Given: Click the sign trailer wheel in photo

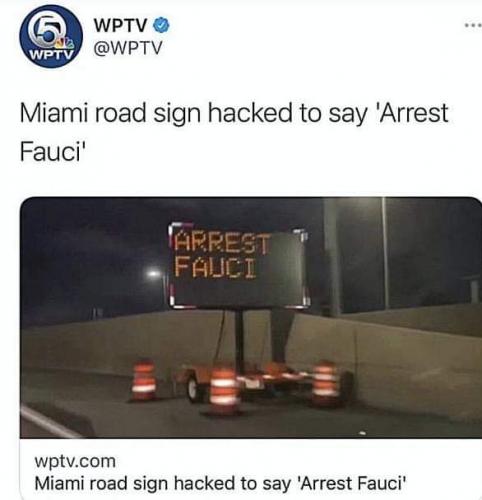Looking at the screenshot, I should 192,389.
